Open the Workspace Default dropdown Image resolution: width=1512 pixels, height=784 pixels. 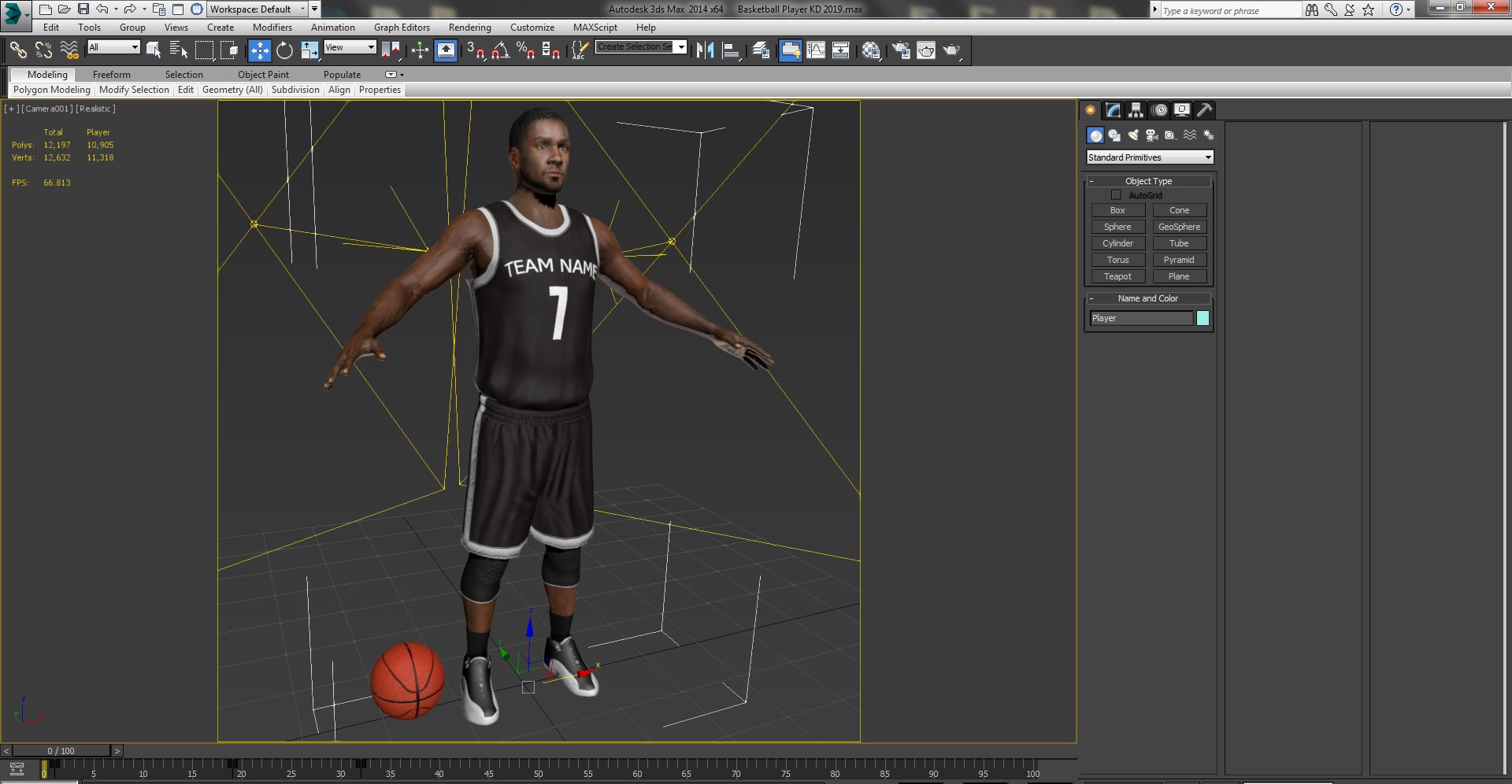click(x=258, y=9)
